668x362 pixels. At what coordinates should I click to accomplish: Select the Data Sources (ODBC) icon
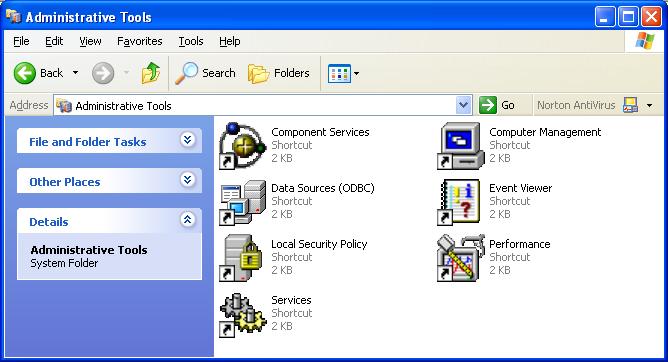click(243, 202)
